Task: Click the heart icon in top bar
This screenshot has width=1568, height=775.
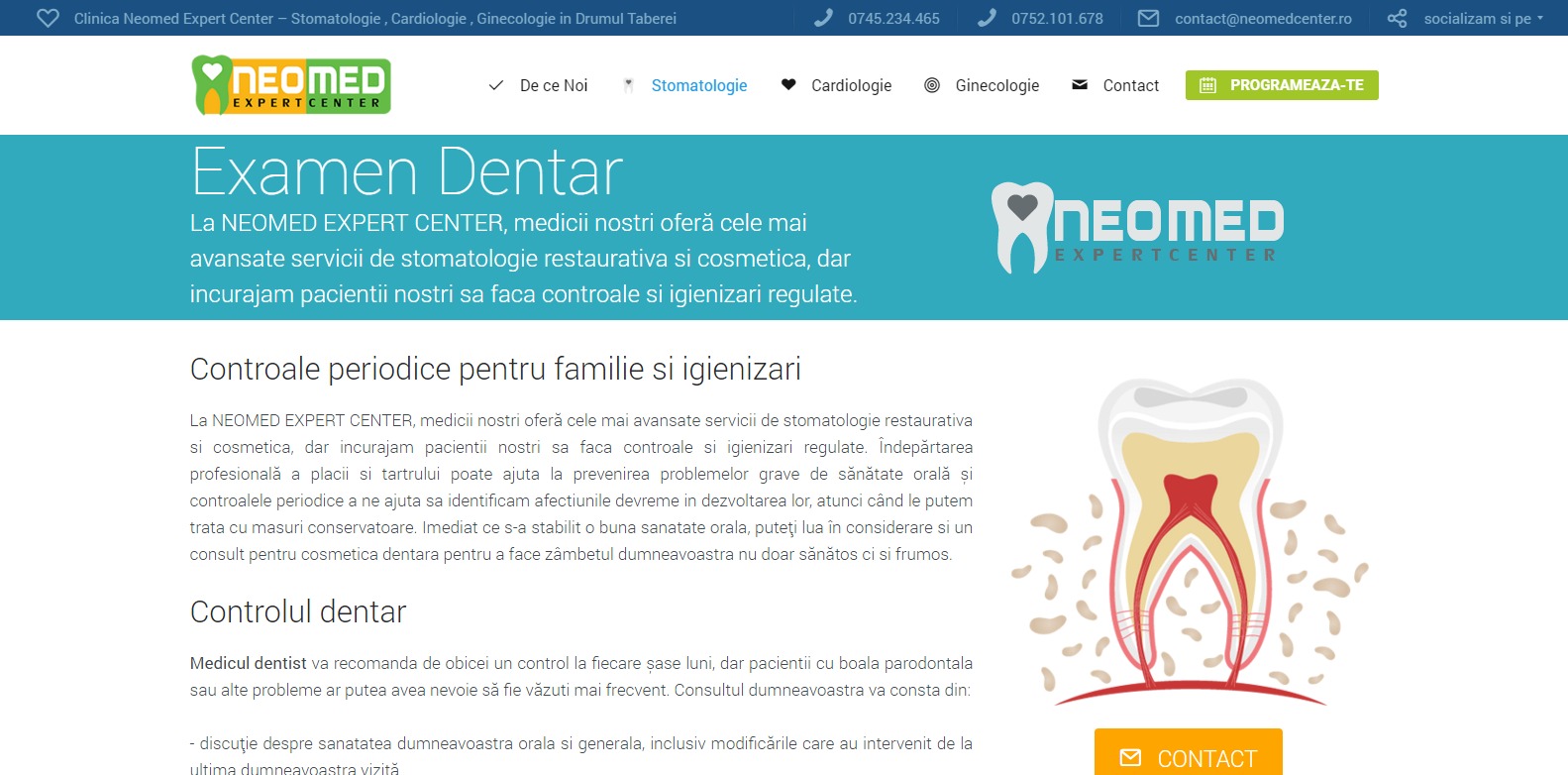Action: (x=48, y=19)
